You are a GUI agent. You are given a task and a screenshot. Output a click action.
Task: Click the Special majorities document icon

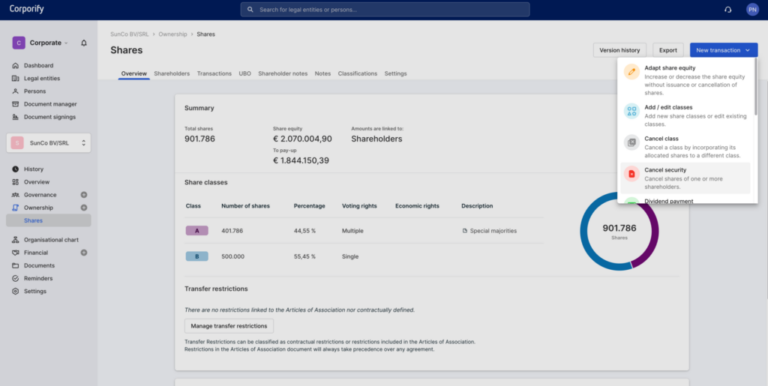(465, 231)
